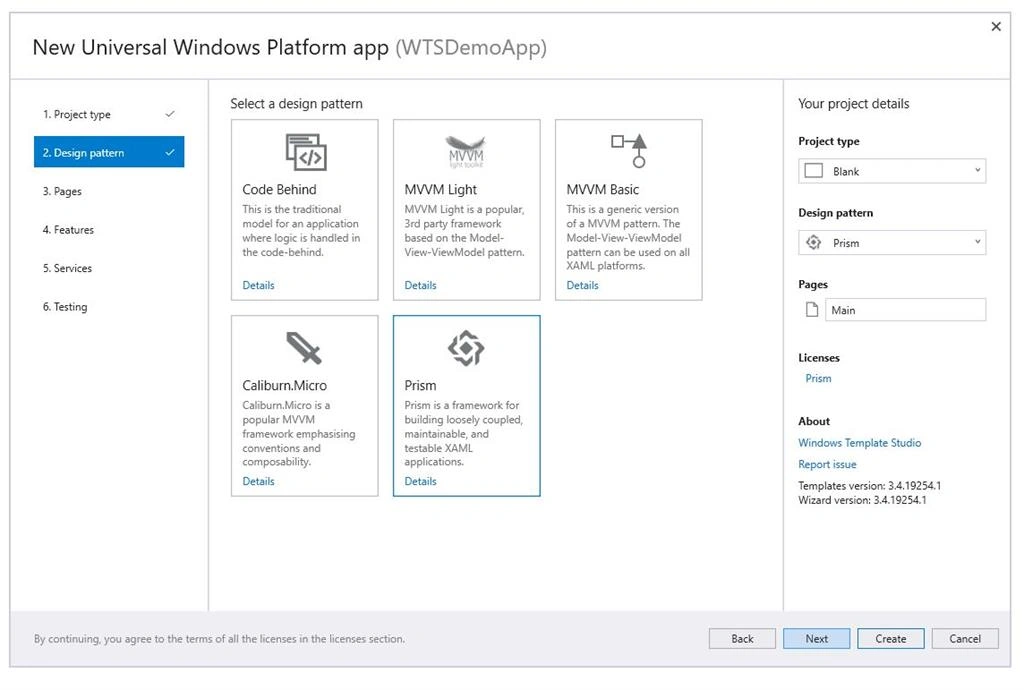The height and width of the screenshot is (690, 1024).
Task: Go to step 3. Pages
Action: point(109,191)
